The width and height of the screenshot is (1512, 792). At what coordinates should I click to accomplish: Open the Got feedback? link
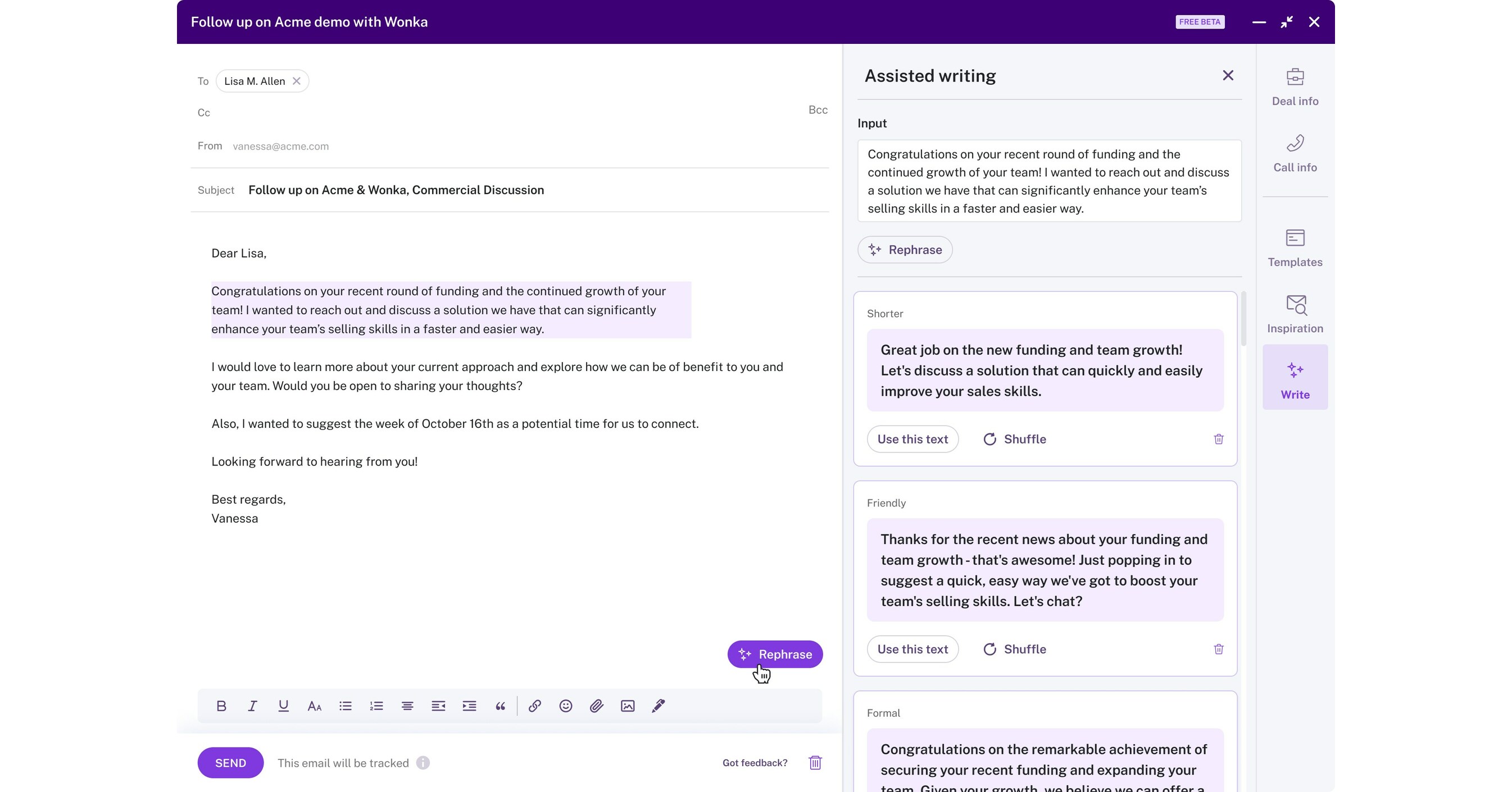755,763
